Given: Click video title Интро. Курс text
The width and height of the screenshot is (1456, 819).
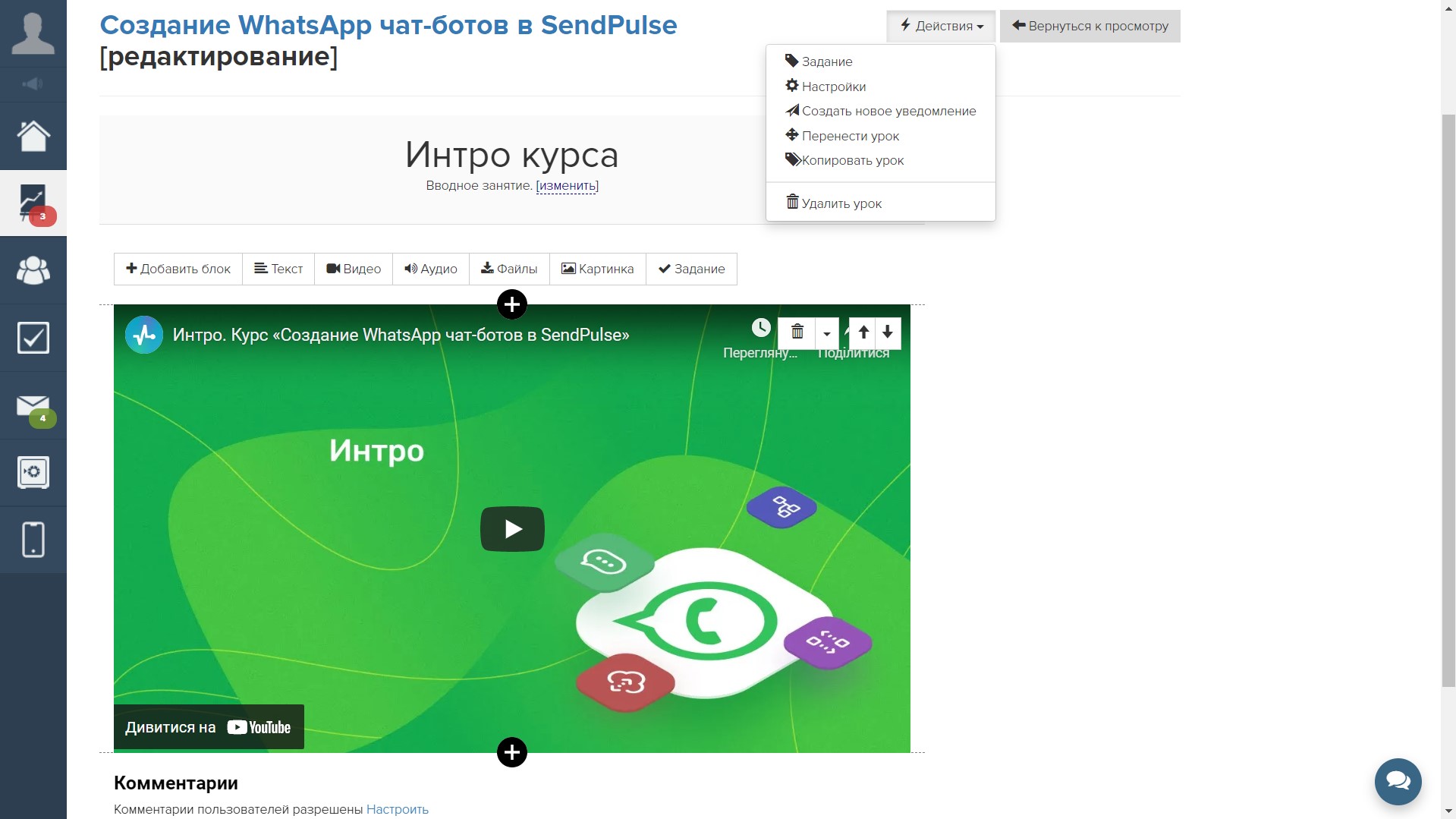Looking at the screenshot, I should point(401,335).
